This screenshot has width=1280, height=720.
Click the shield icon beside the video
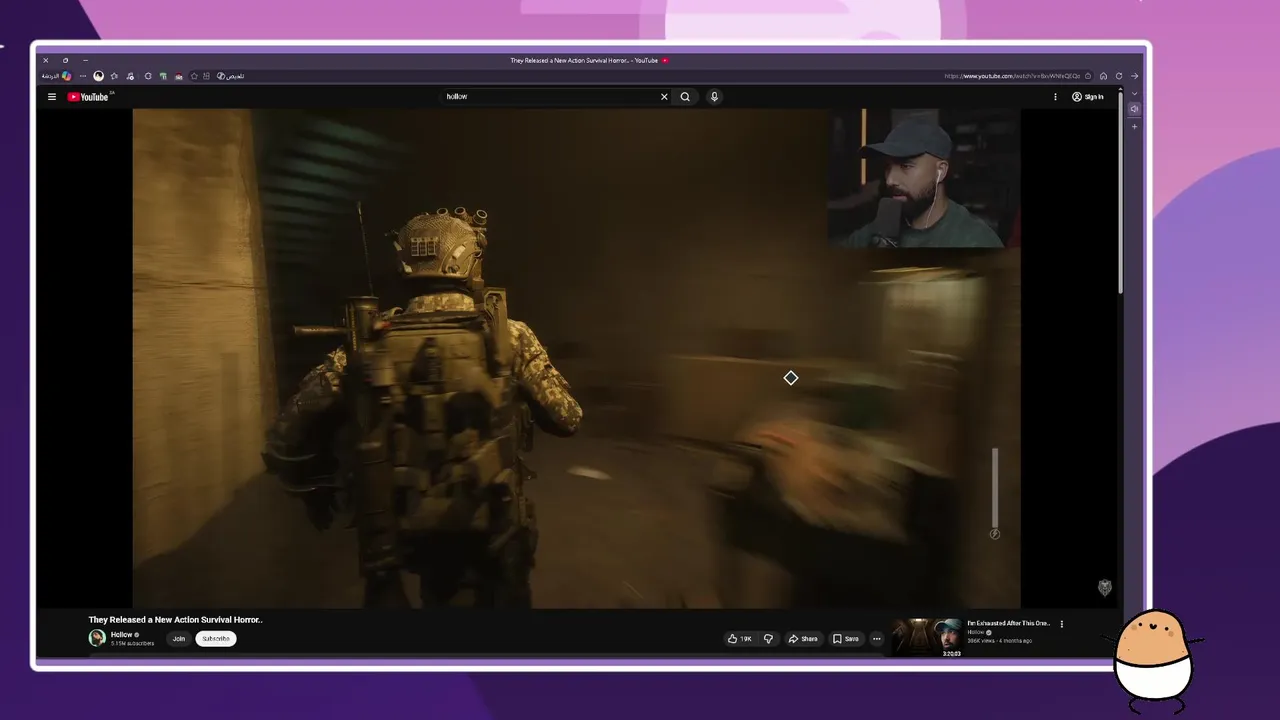point(1105,588)
